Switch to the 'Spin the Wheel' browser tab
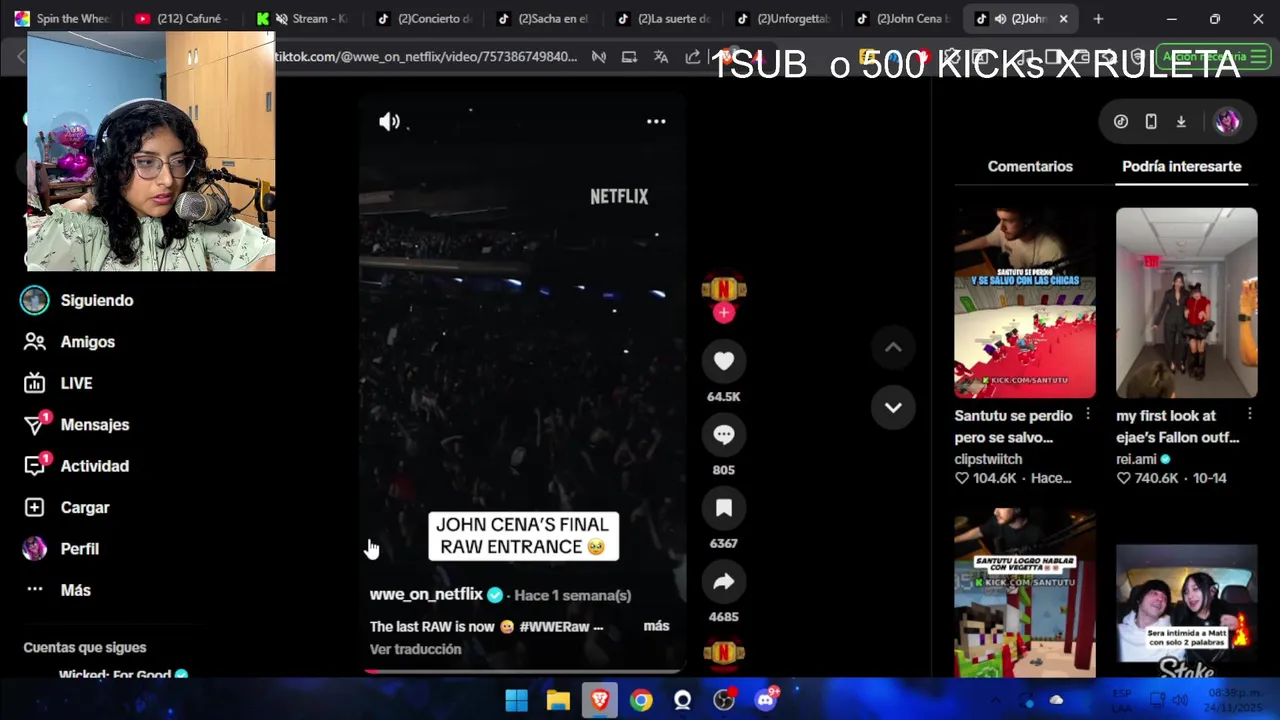 click(x=62, y=18)
